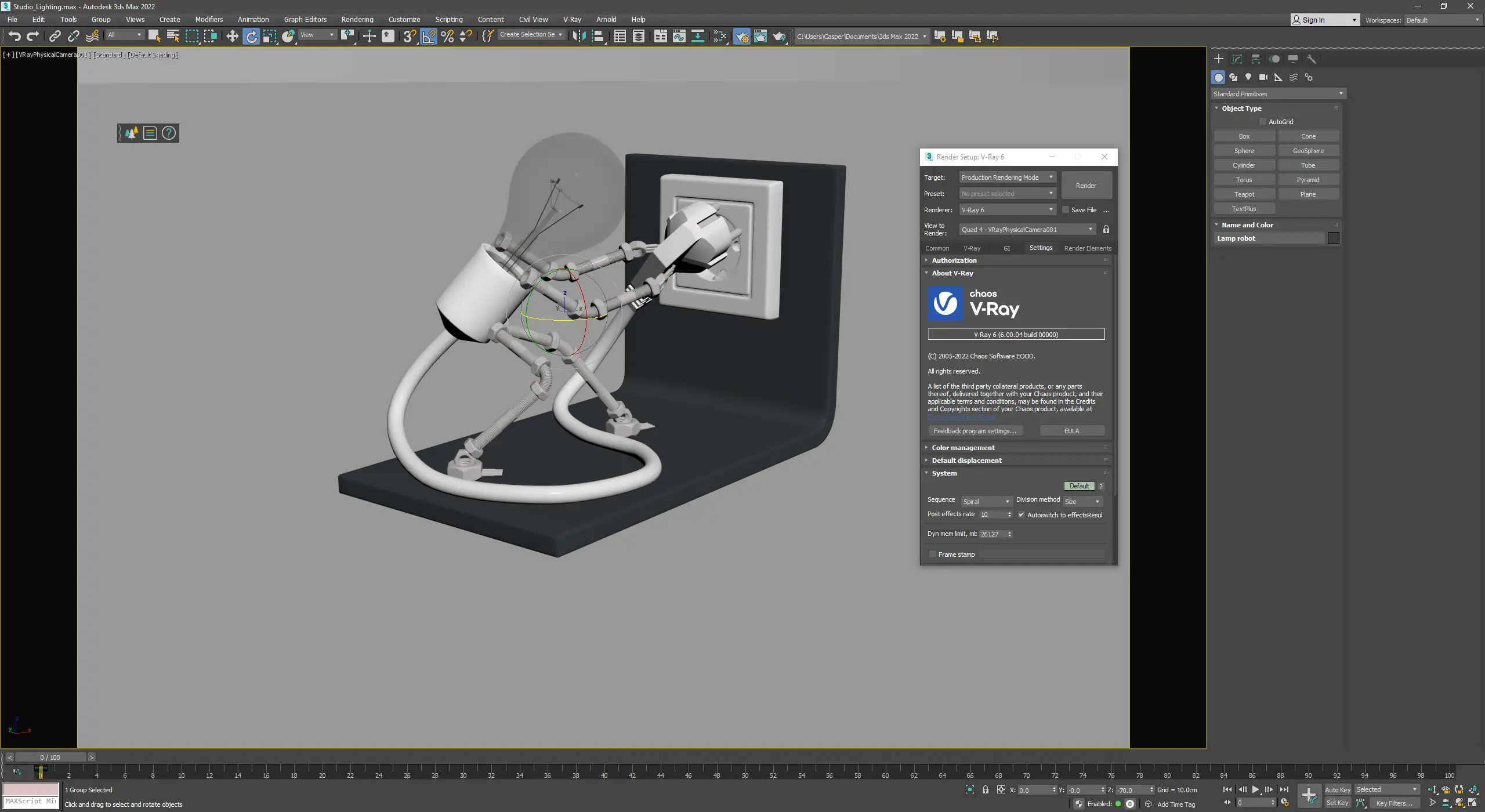Open Standard Primitives dropdown

click(x=1278, y=94)
